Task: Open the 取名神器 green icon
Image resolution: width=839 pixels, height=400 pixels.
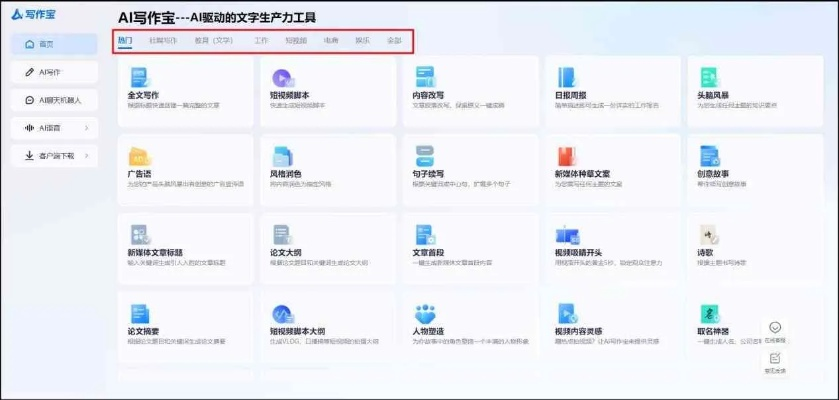Action: [710, 314]
